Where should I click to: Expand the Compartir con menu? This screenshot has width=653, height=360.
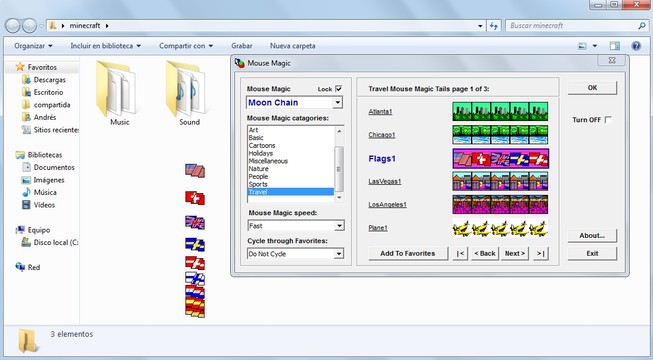[186, 46]
